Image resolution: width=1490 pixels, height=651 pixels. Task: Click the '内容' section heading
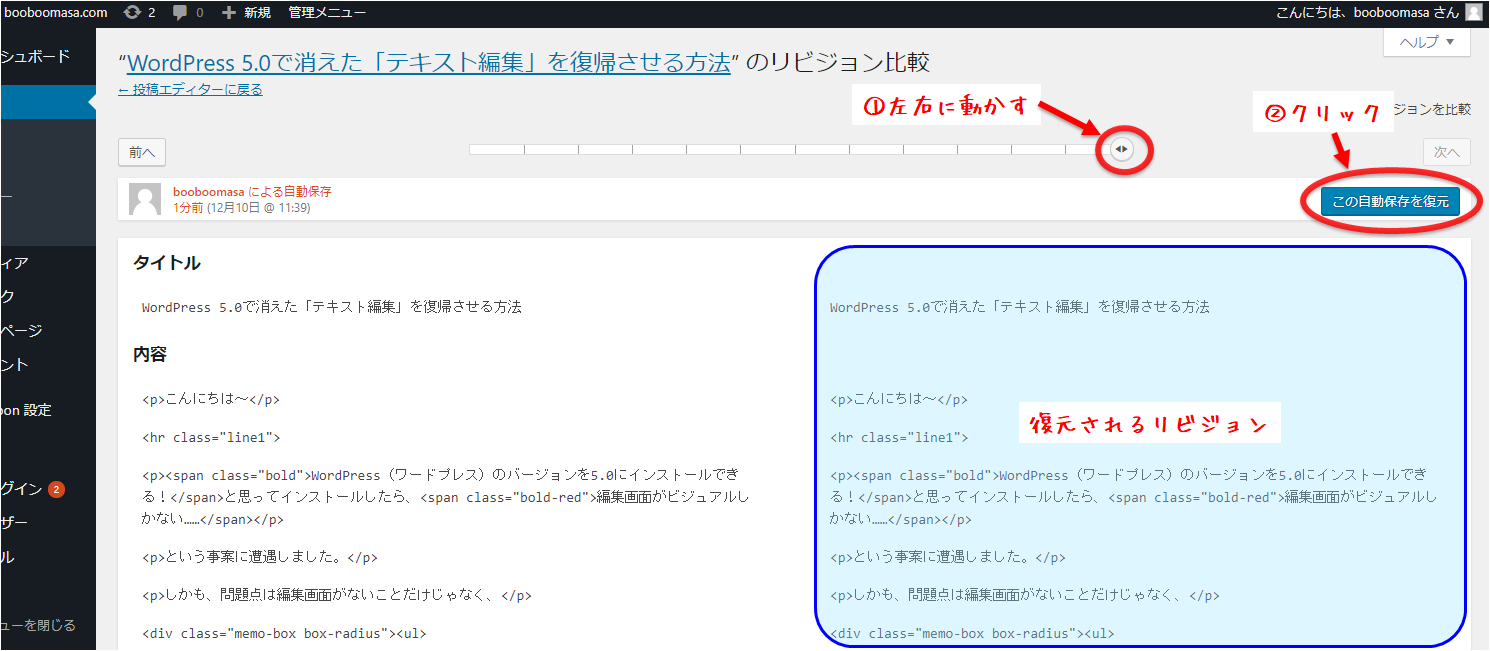pos(150,354)
